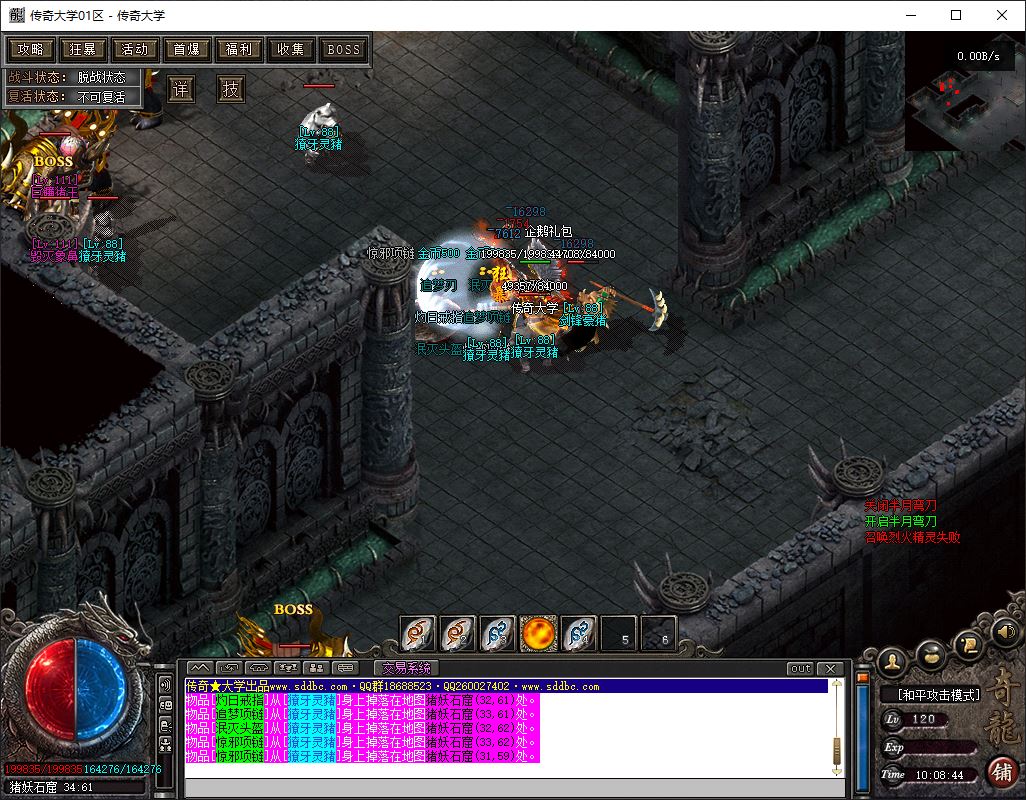Click the 技 skills icon

click(231, 89)
